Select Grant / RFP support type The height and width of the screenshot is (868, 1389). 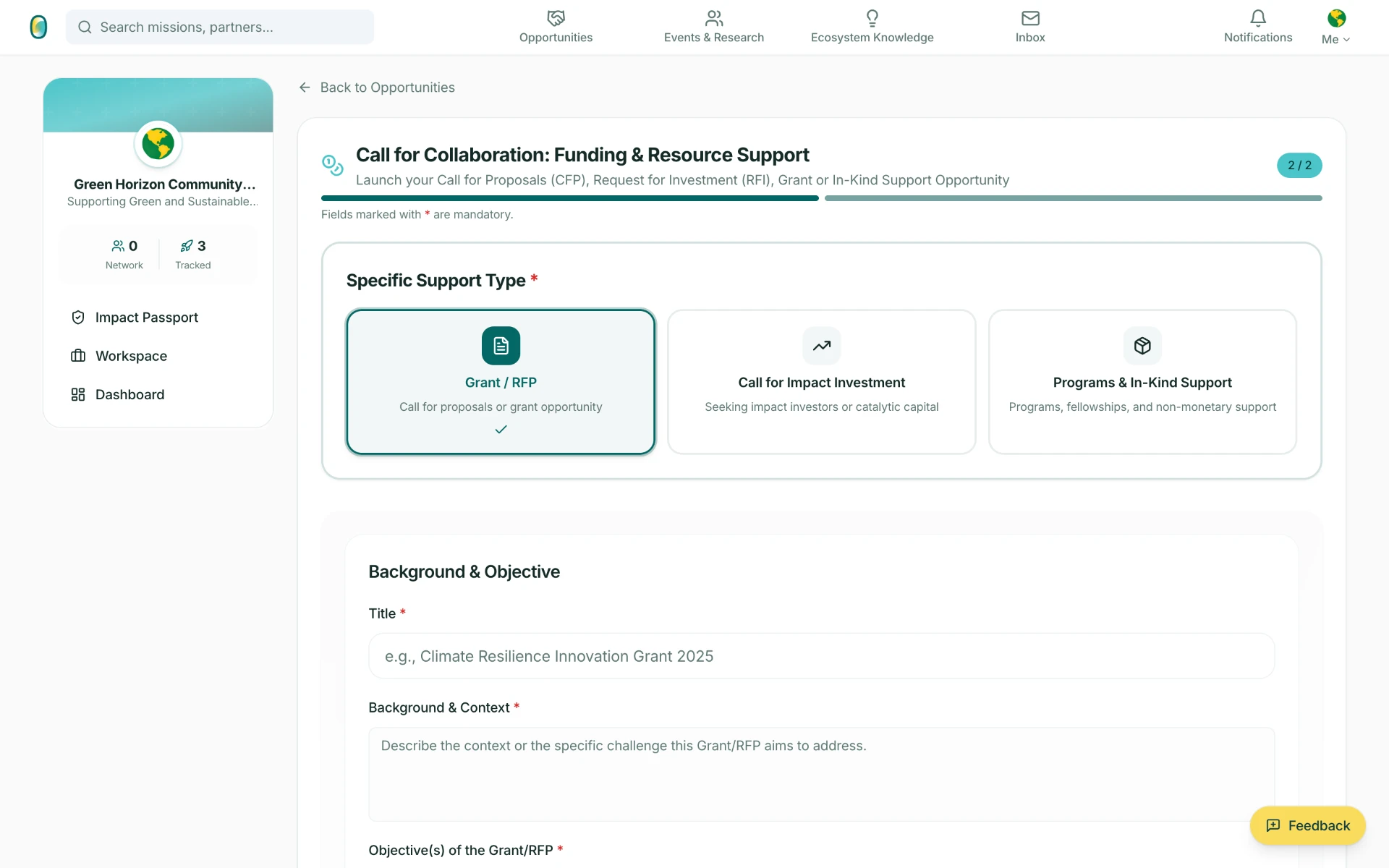[501, 382]
